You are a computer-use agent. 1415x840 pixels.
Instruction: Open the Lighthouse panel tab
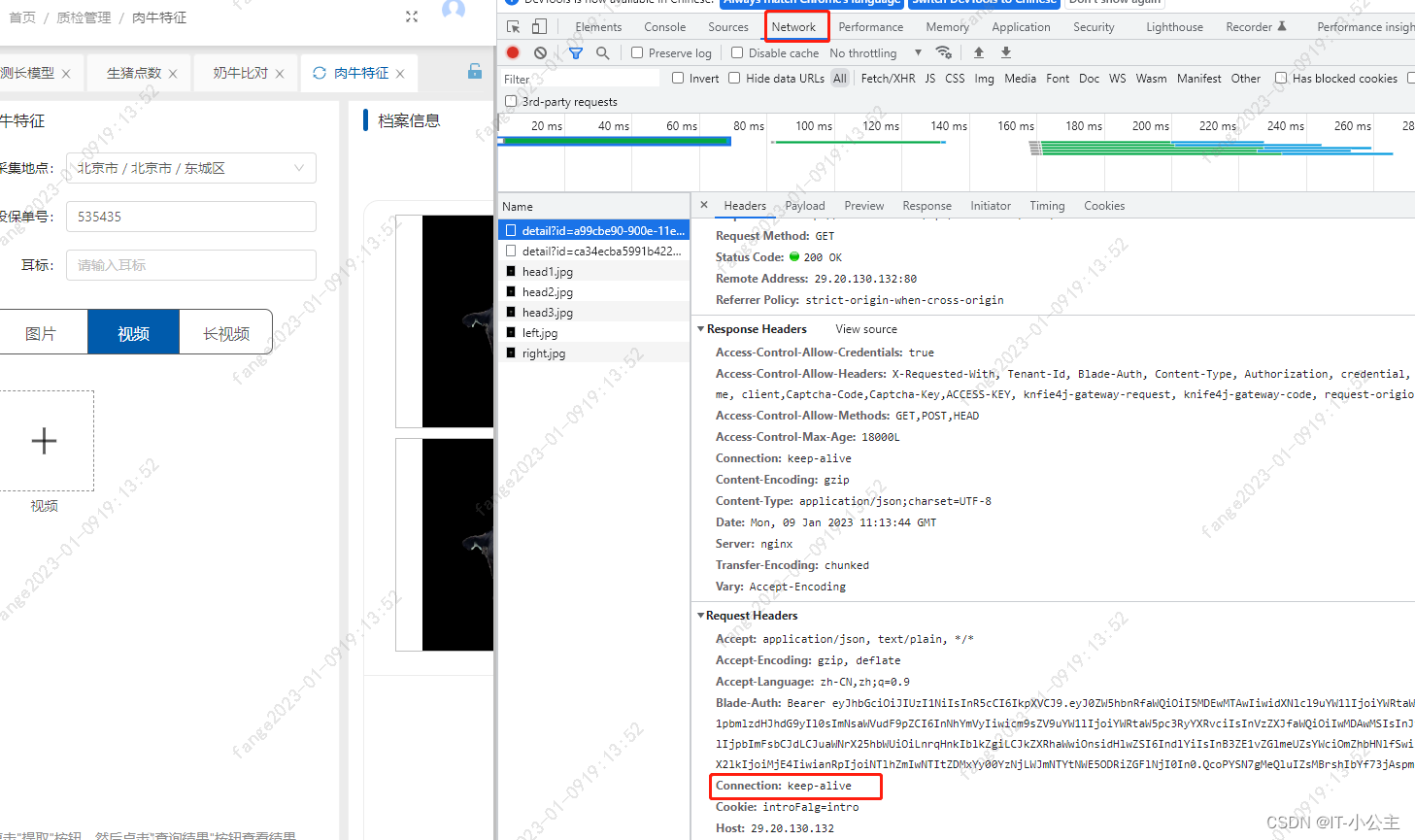click(1174, 27)
